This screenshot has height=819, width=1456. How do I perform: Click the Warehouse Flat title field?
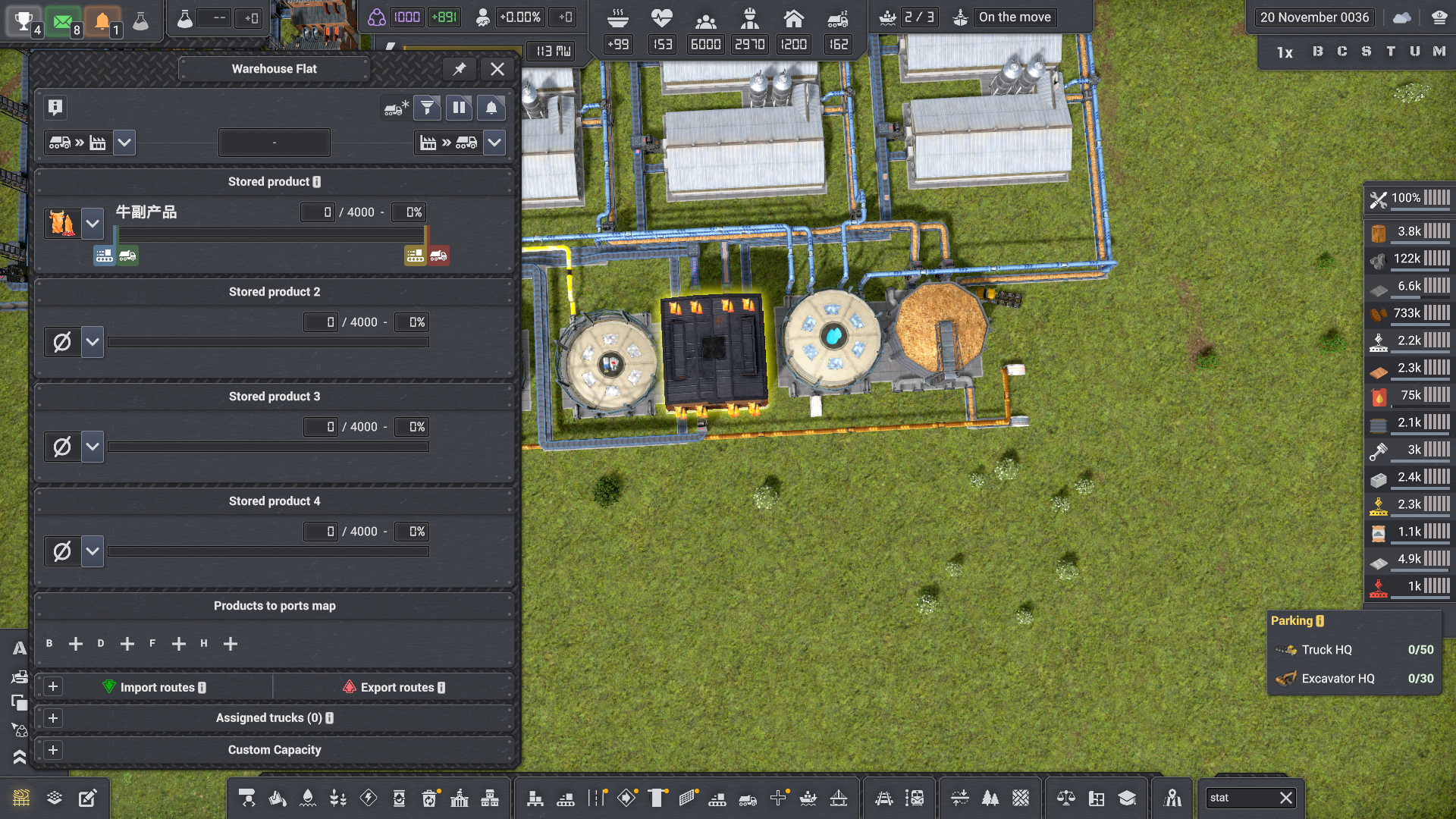click(275, 69)
